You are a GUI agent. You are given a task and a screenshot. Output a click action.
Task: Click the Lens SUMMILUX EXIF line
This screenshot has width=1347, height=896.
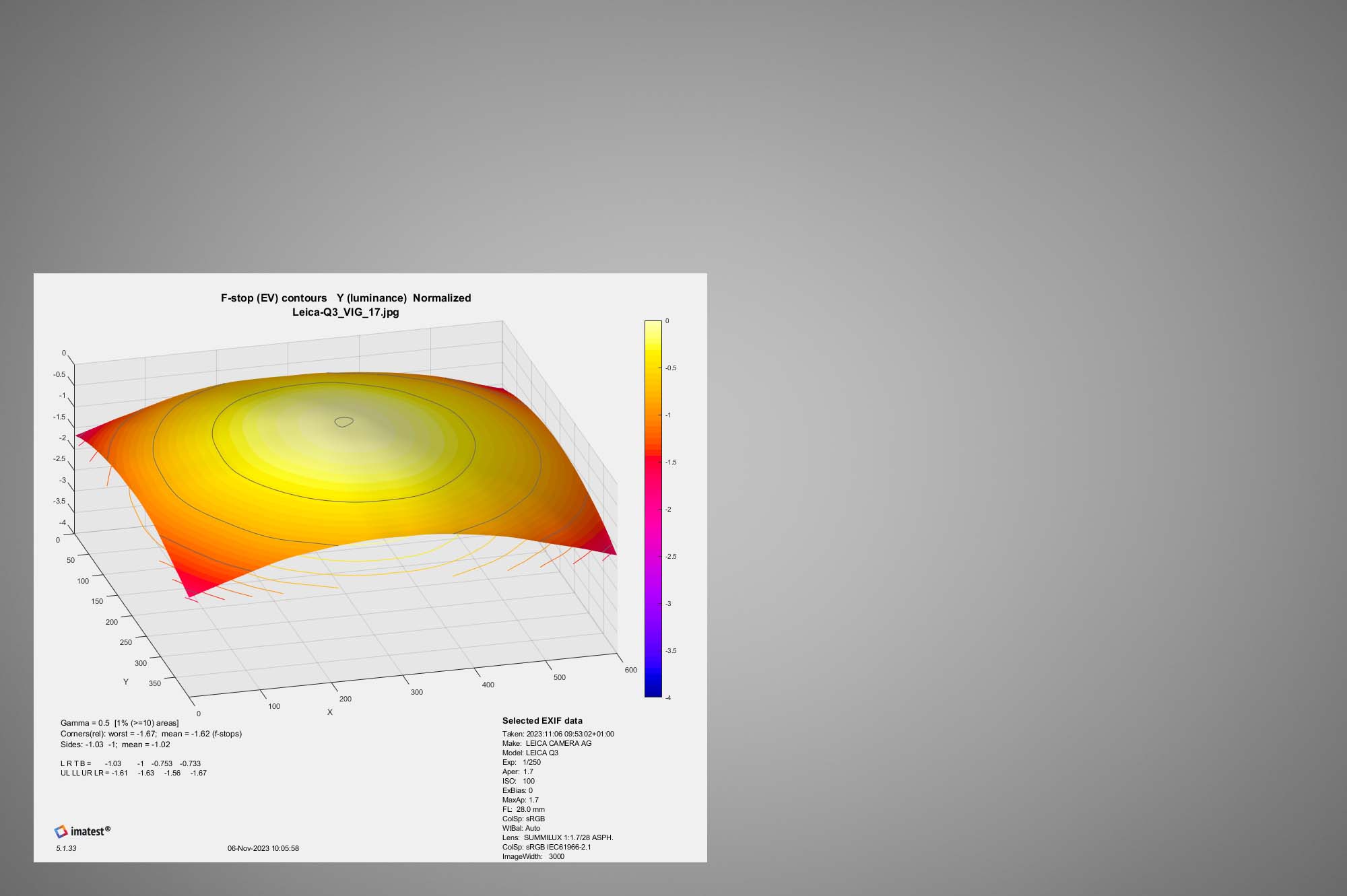(558, 837)
